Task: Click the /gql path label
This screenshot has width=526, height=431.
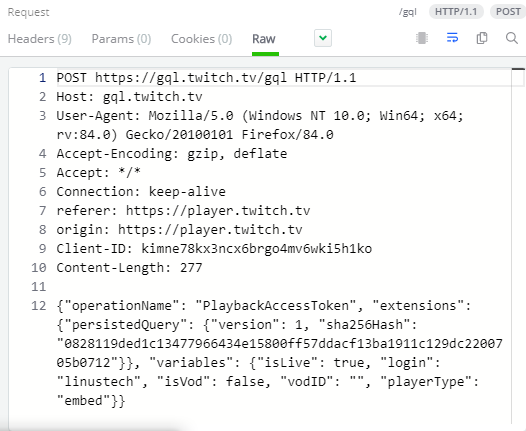Action: 408,12
